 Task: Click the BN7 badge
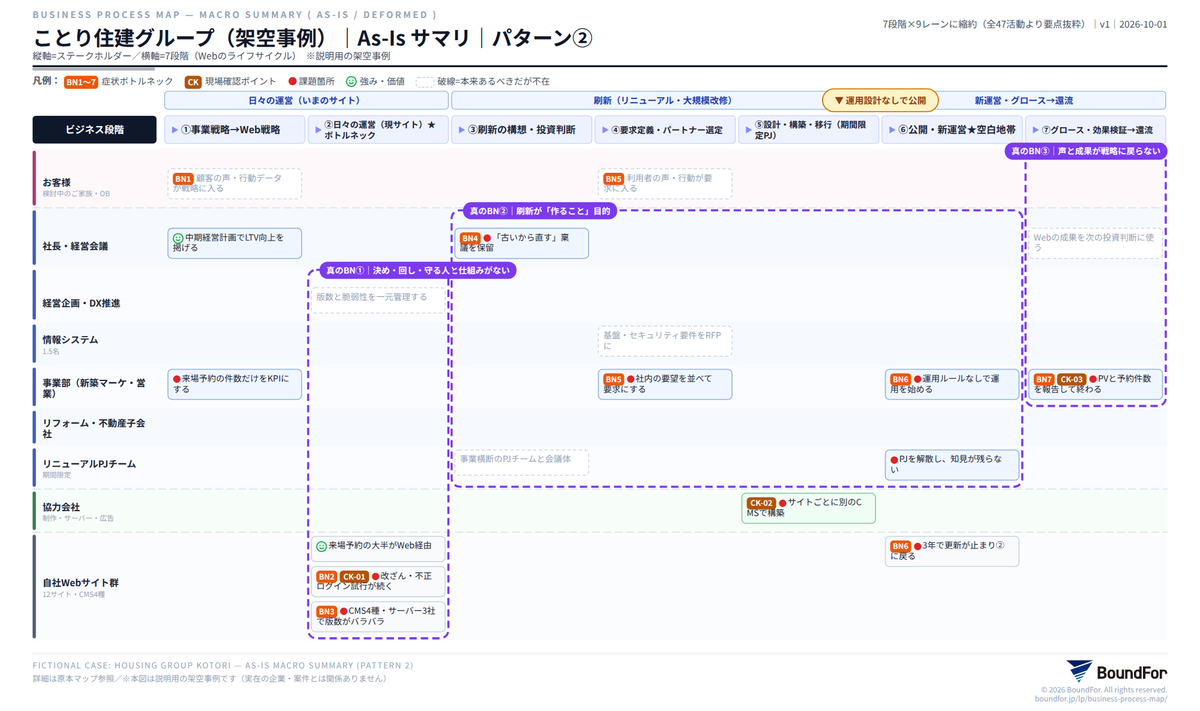1044,379
